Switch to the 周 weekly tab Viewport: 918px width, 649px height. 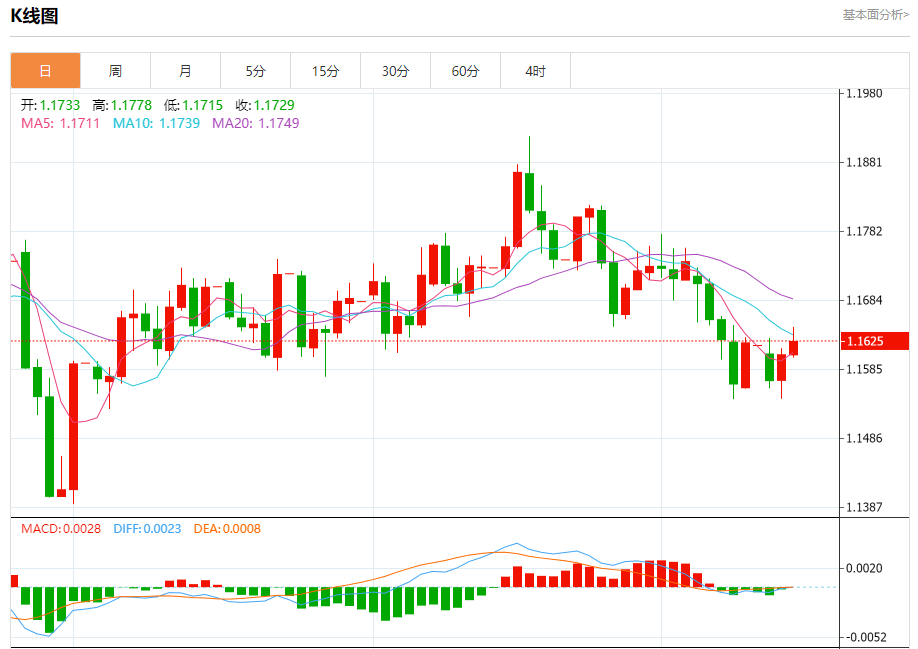(115, 71)
